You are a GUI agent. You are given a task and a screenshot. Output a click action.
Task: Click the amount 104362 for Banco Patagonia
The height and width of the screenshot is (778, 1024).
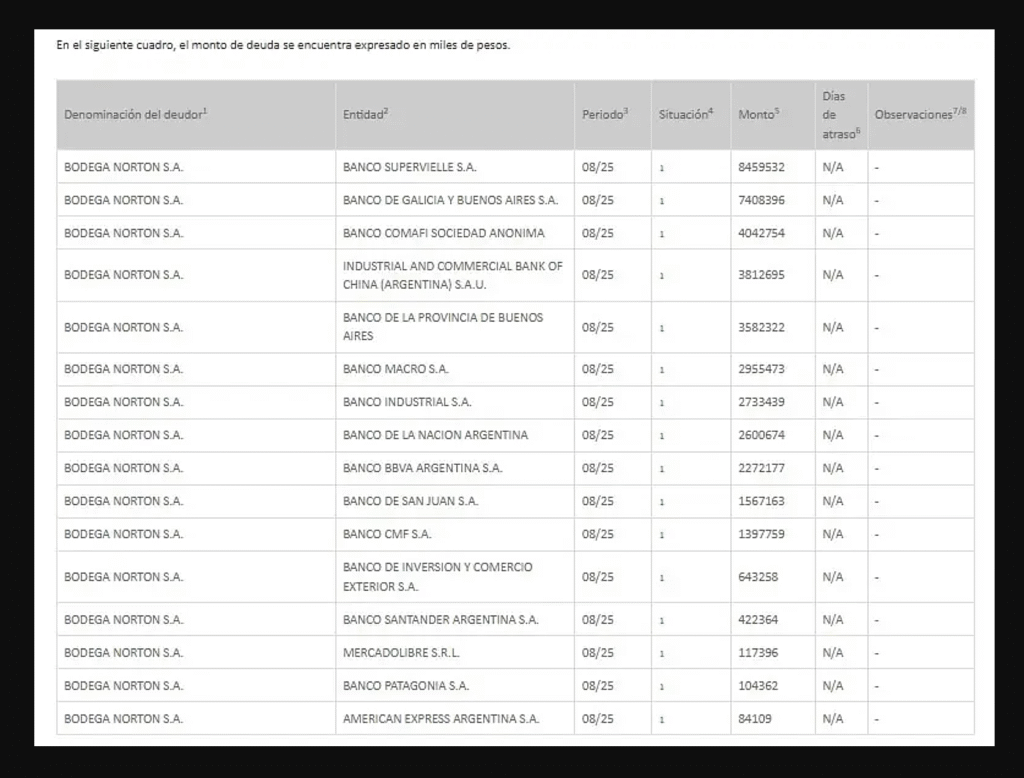click(x=758, y=686)
